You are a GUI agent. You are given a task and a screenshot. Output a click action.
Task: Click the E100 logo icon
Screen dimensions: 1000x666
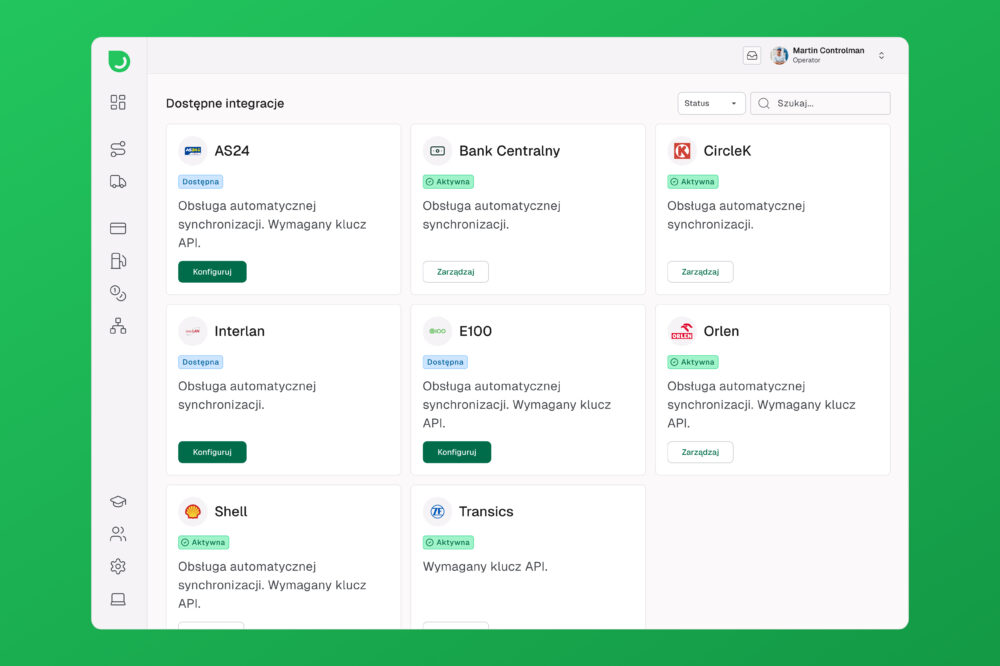(x=437, y=331)
